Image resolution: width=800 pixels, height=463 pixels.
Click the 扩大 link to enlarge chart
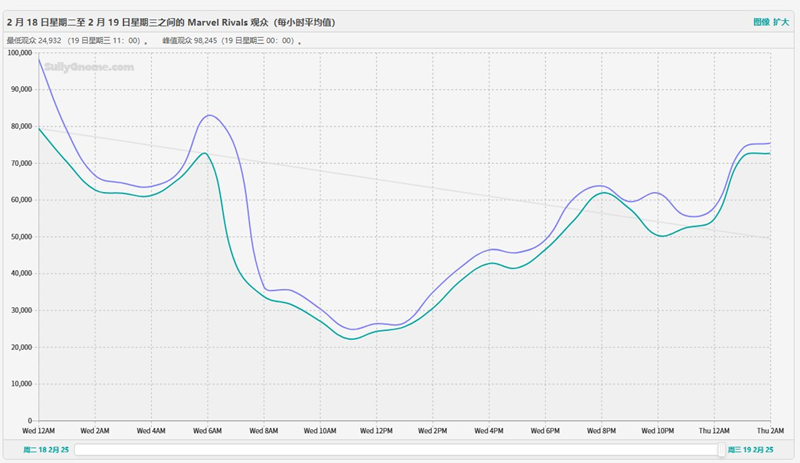[781, 21]
